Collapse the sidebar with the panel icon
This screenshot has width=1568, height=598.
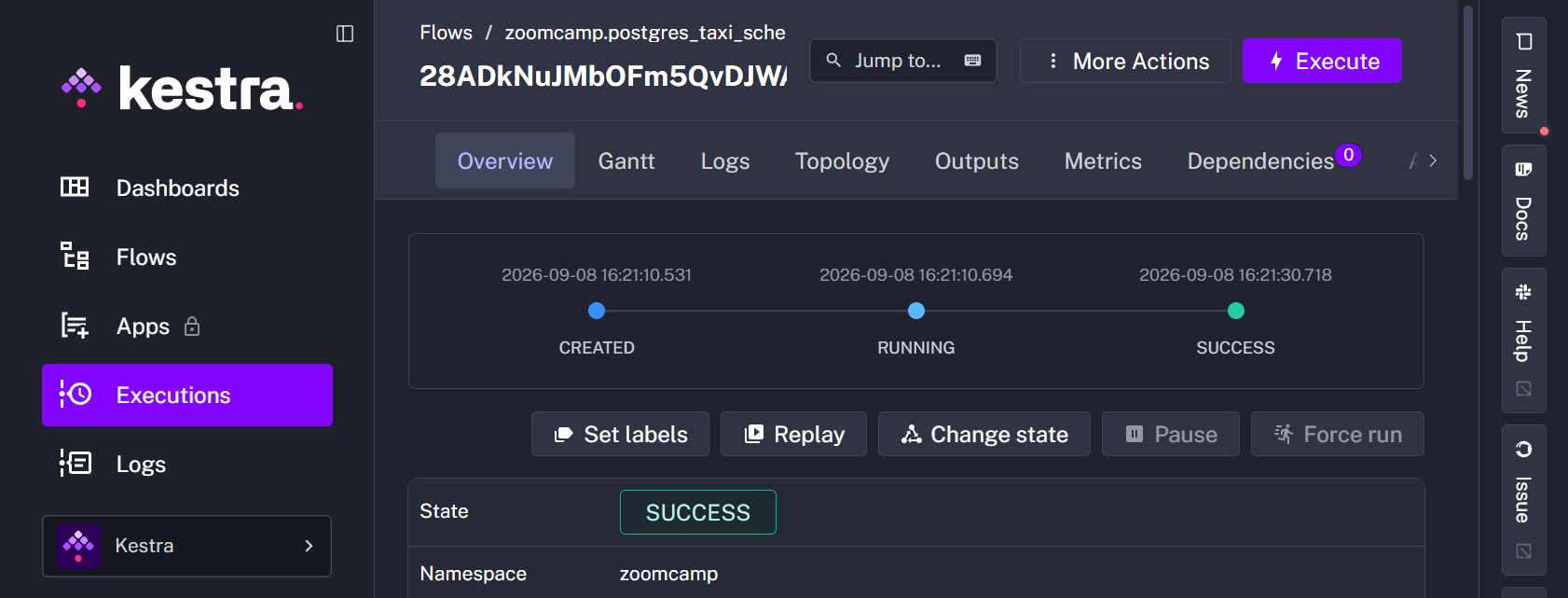coord(345,34)
